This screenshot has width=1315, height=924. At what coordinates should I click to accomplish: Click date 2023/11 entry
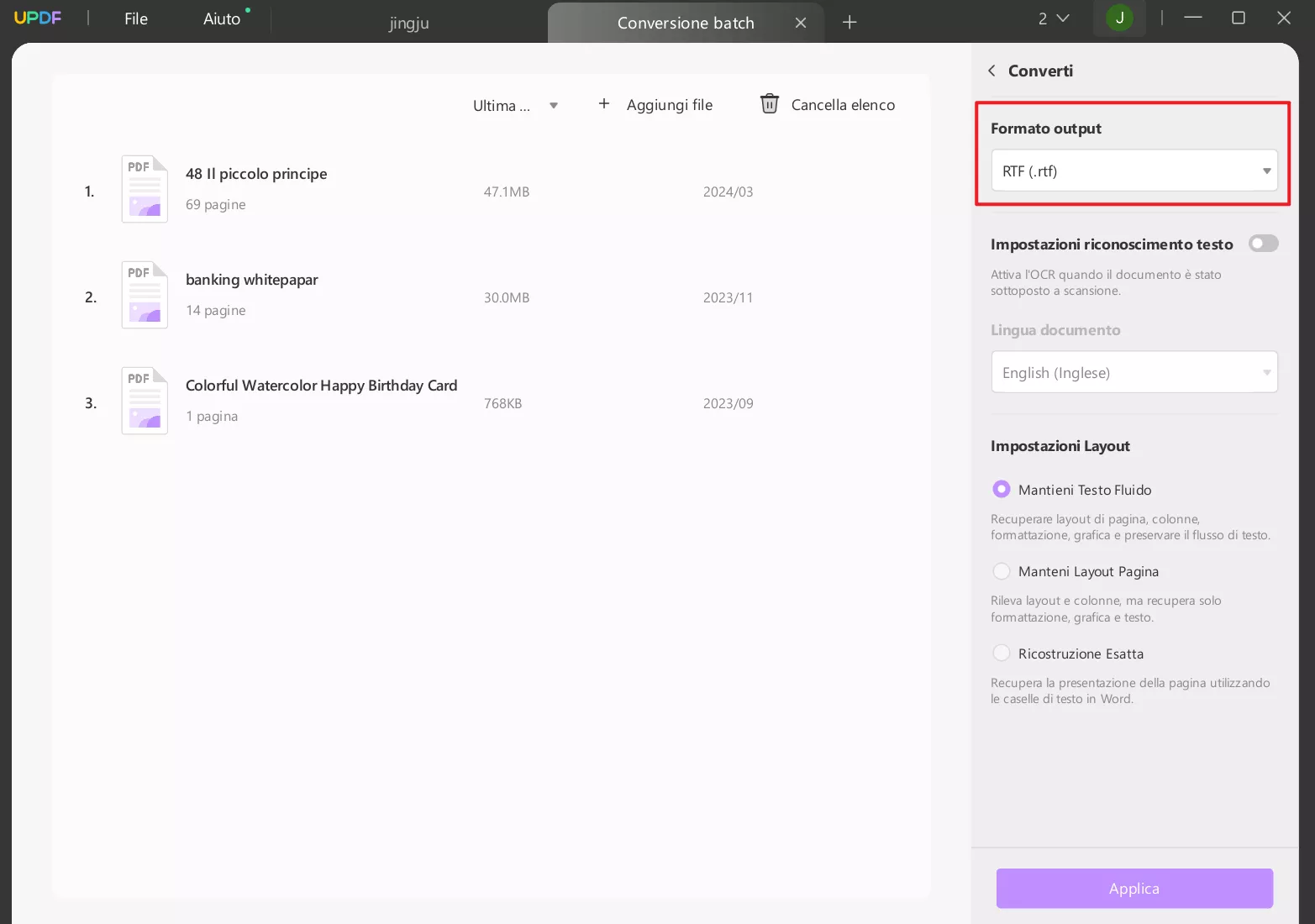tap(729, 298)
